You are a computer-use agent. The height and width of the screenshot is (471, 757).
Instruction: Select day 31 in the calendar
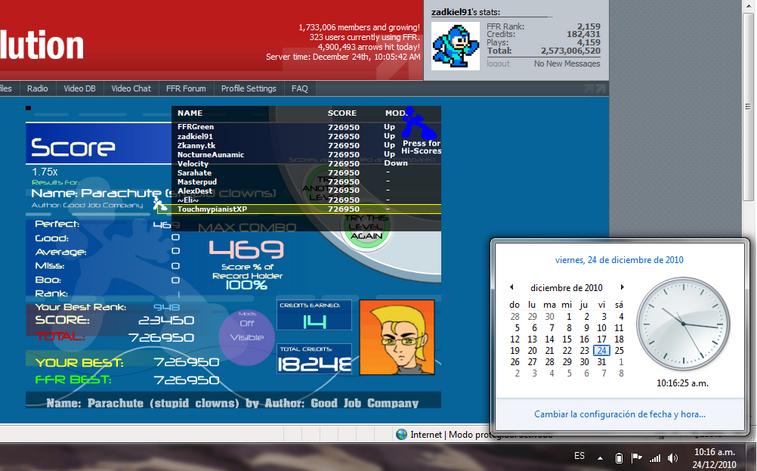602,362
